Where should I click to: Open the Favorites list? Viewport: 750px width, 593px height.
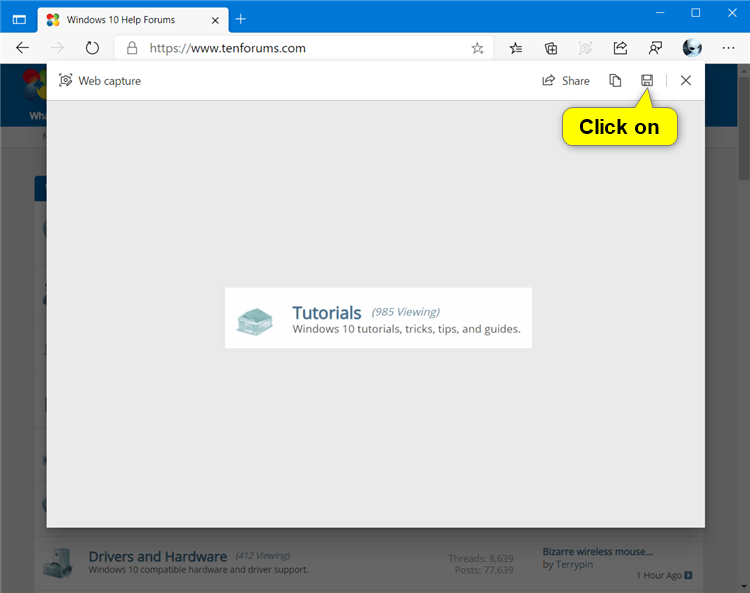516,48
